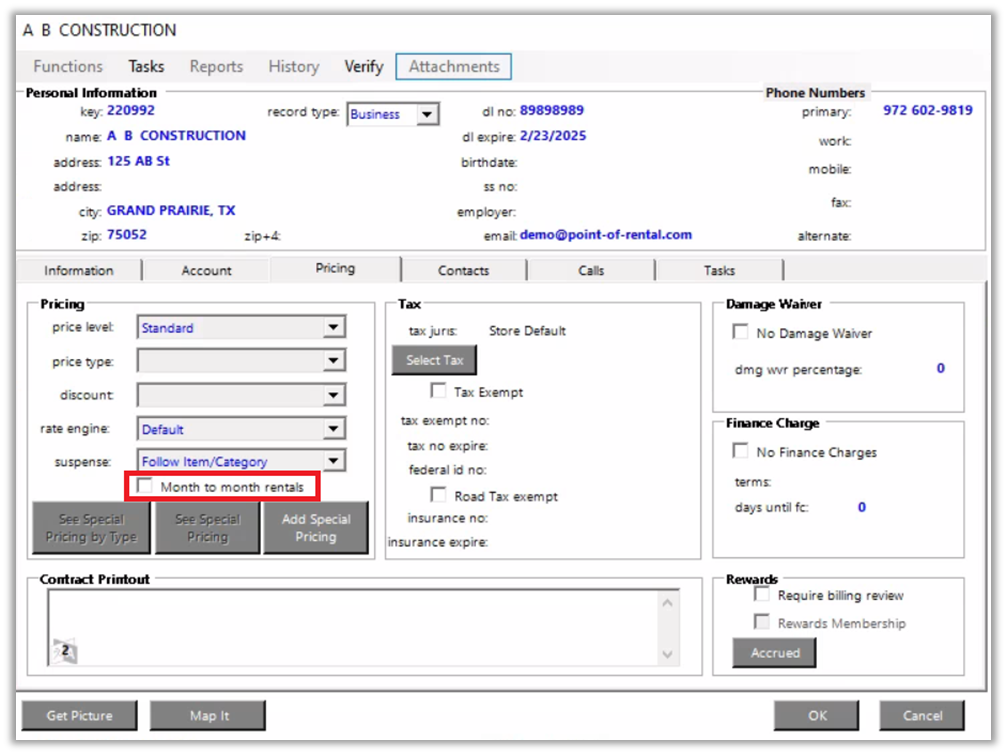Switch to the Account tab
1007x755 pixels.
(206, 270)
